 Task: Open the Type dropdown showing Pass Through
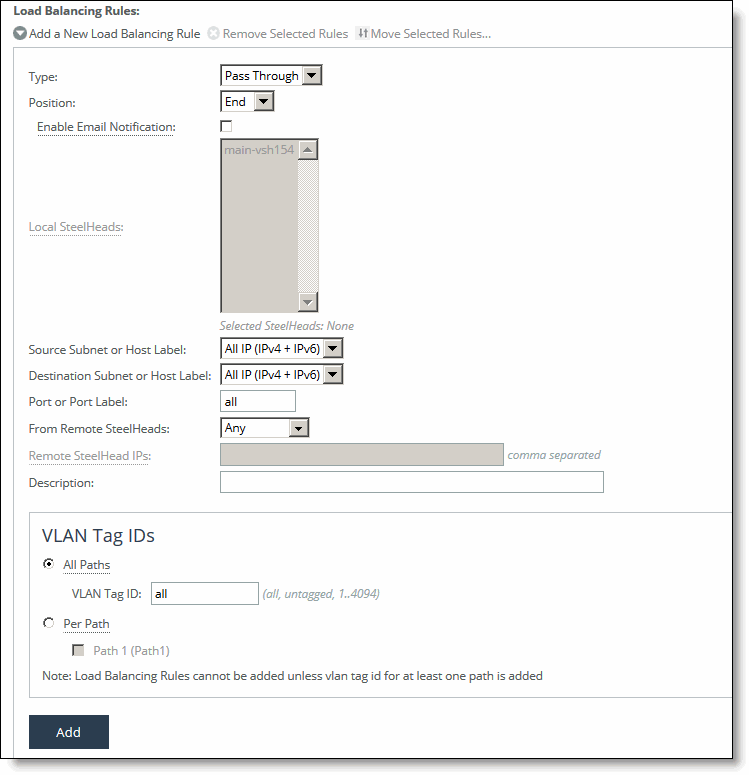click(271, 76)
